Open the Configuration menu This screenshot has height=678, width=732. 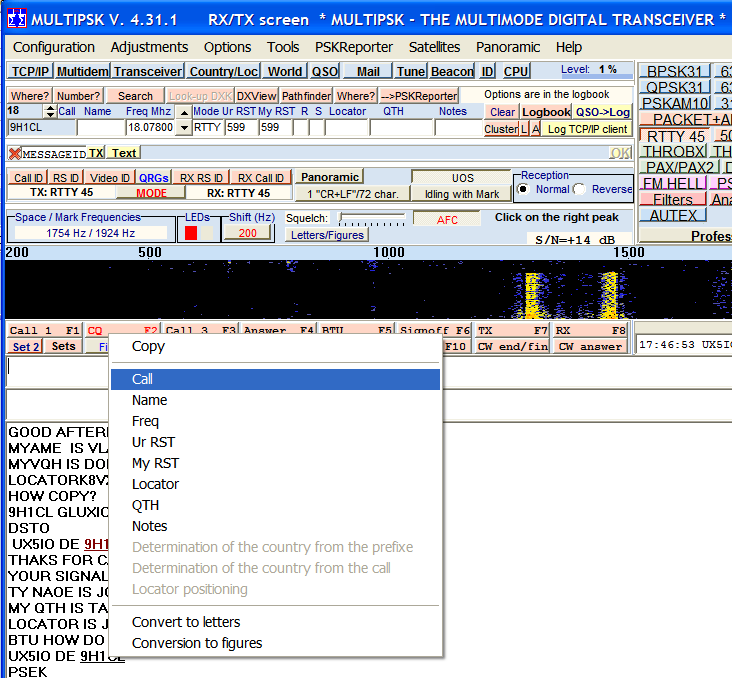tap(54, 47)
